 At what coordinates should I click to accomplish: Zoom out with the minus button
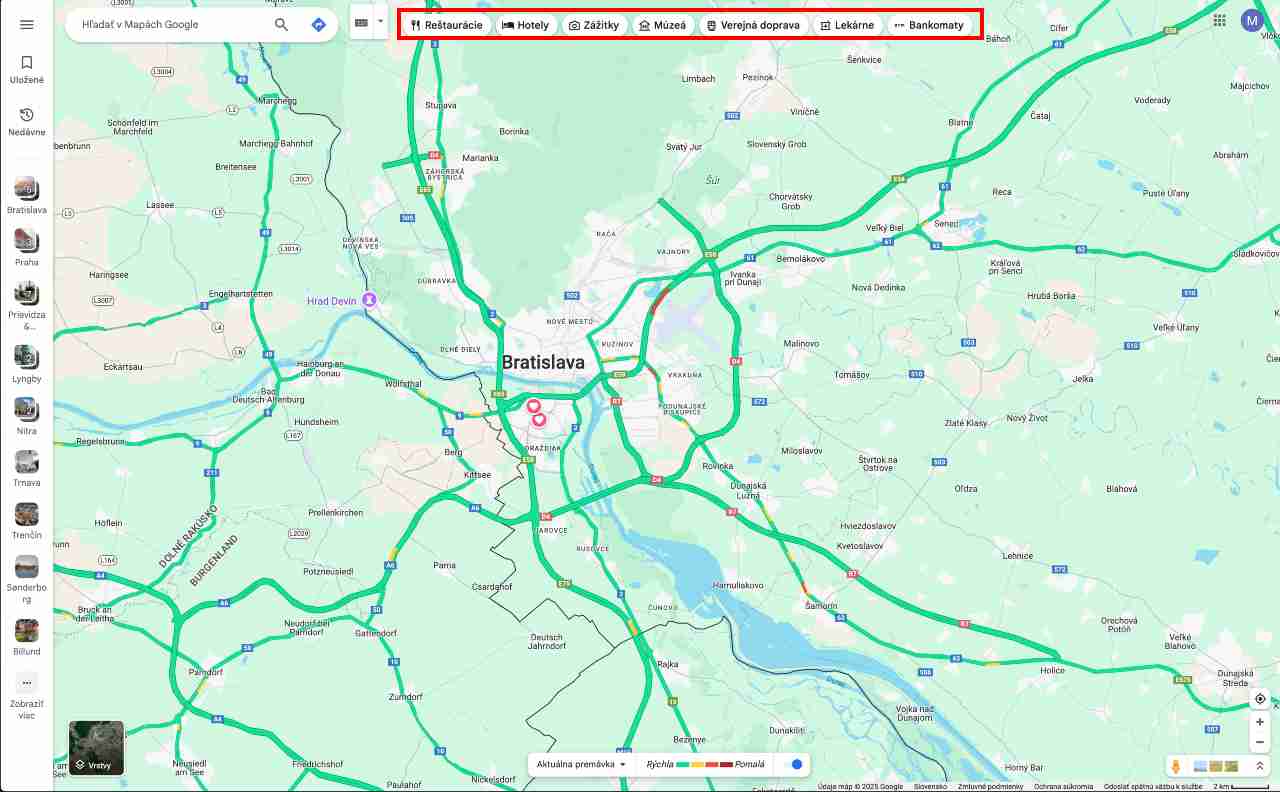coord(1260,742)
